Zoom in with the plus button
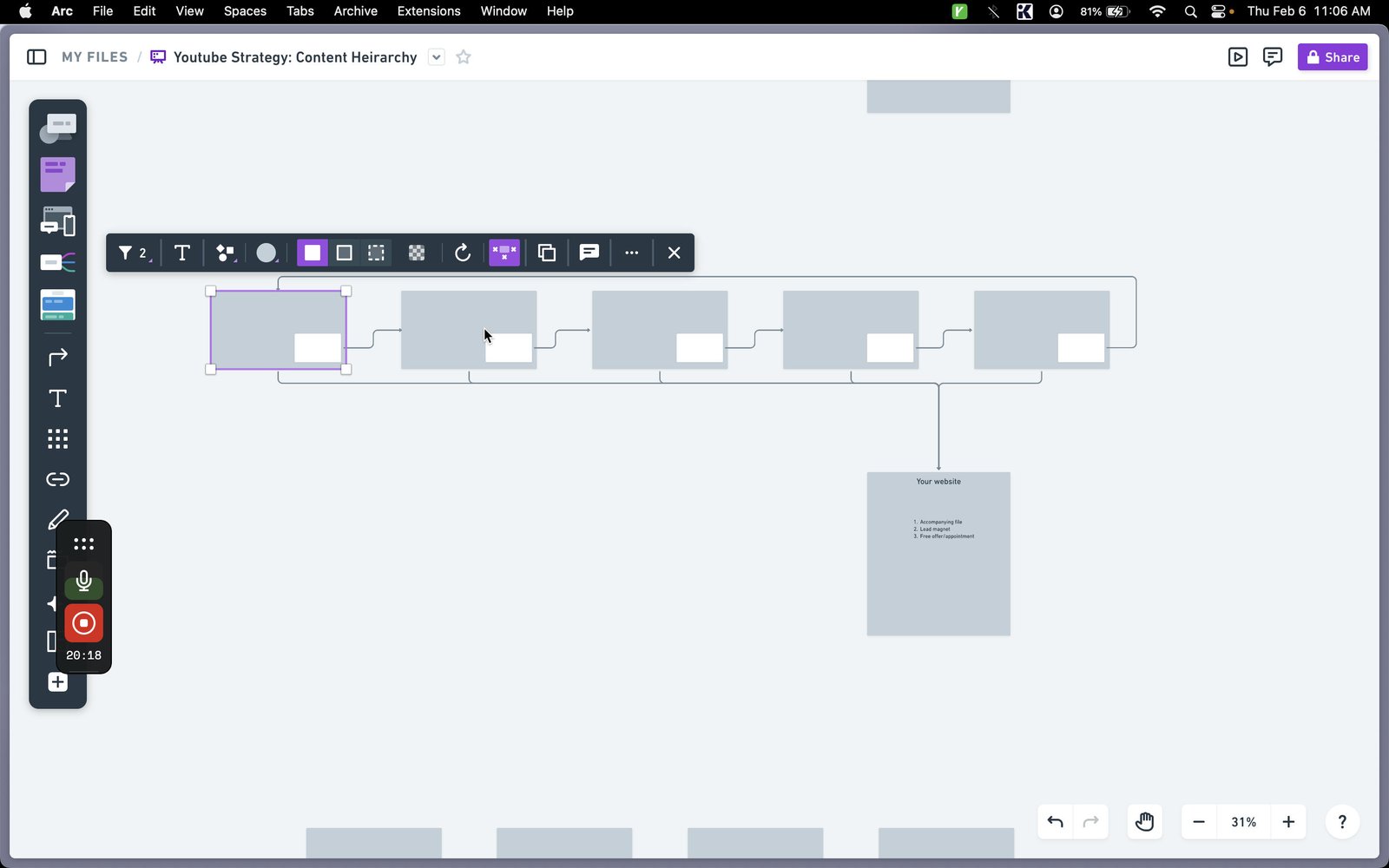Screen dimensions: 1389x868 (1288, 822)
